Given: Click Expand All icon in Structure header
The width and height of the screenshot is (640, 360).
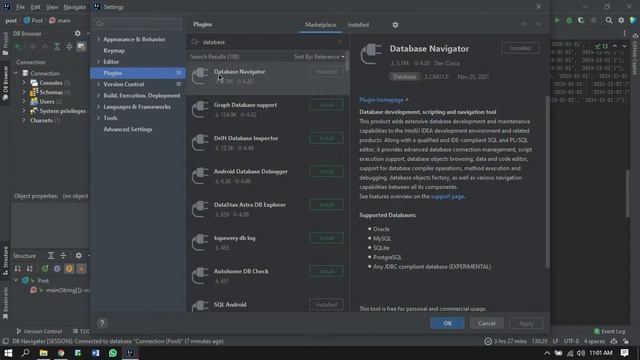Looking at the screenshot, I should point(51,256).
